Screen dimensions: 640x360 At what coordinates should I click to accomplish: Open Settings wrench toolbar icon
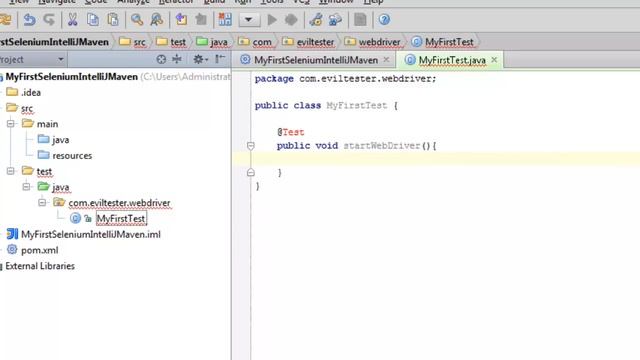[316, 20]
